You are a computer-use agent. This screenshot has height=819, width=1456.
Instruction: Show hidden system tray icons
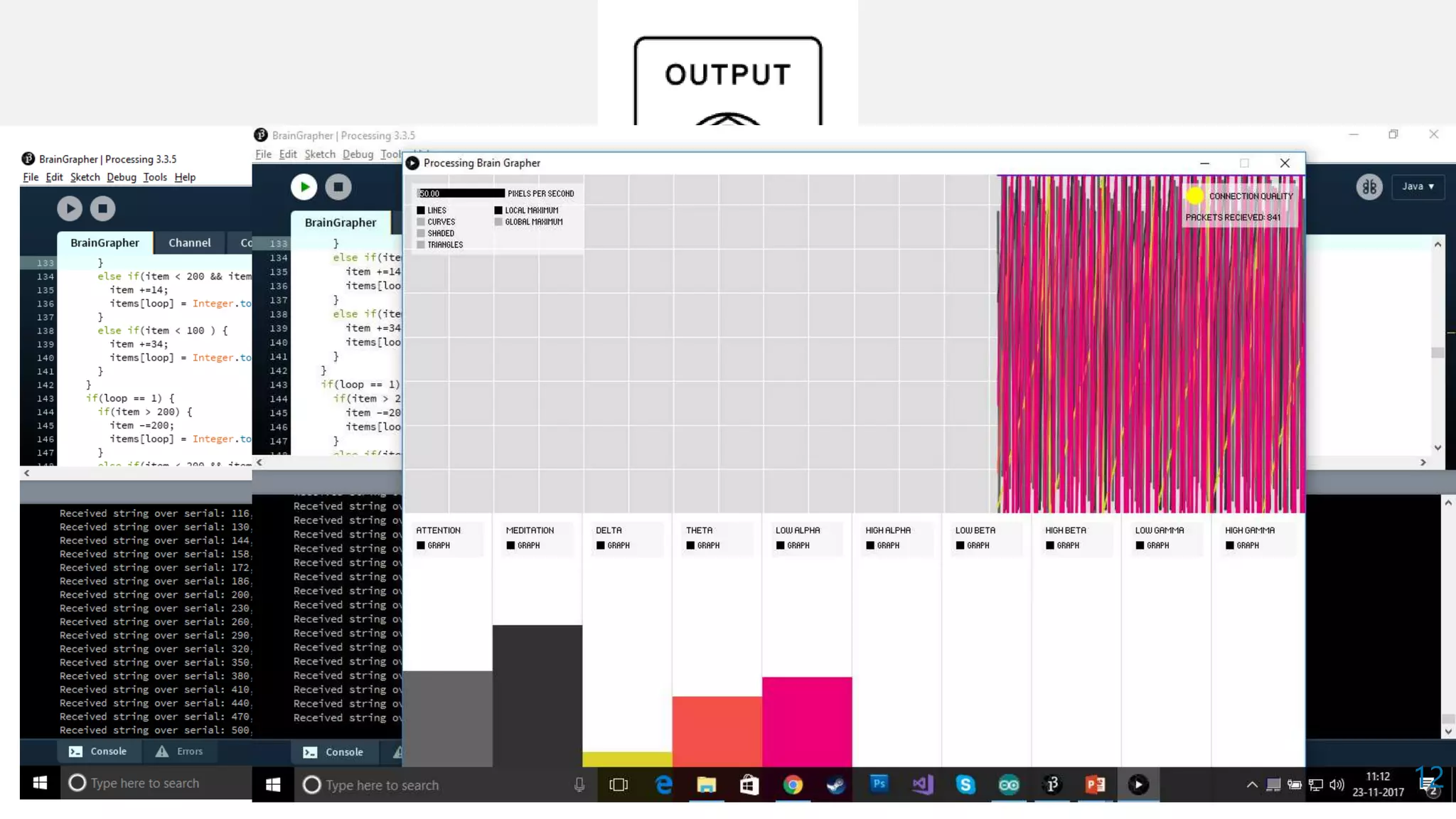pos(1252,784)
